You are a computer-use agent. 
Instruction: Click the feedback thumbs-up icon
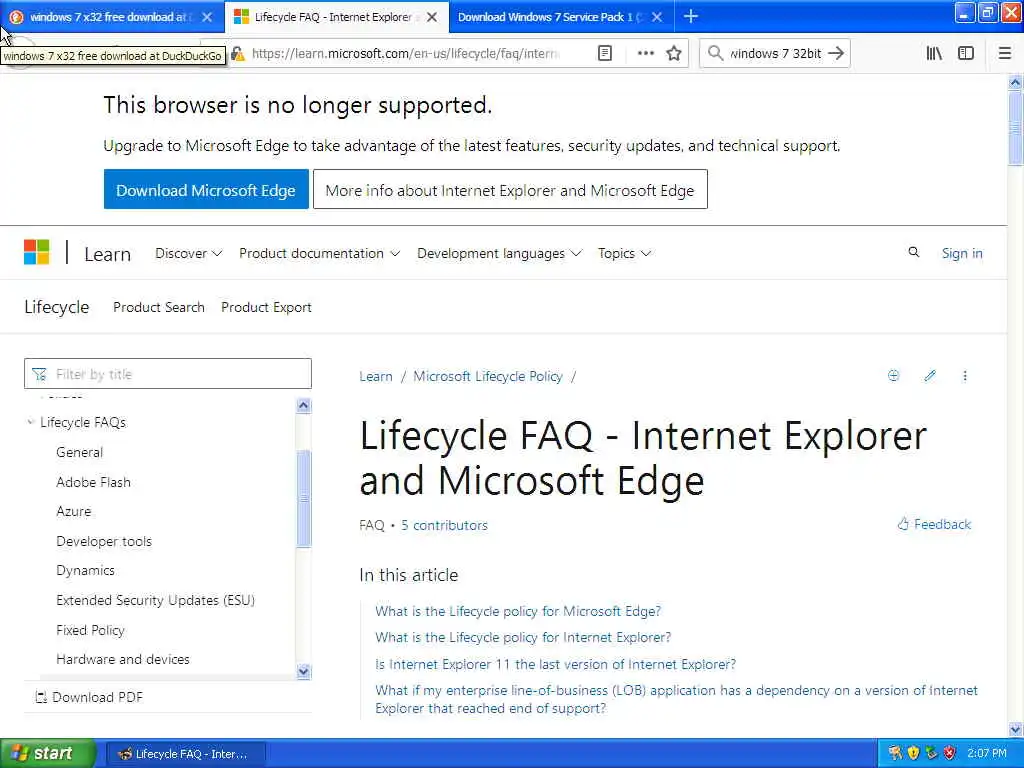(x=903, y=524)
